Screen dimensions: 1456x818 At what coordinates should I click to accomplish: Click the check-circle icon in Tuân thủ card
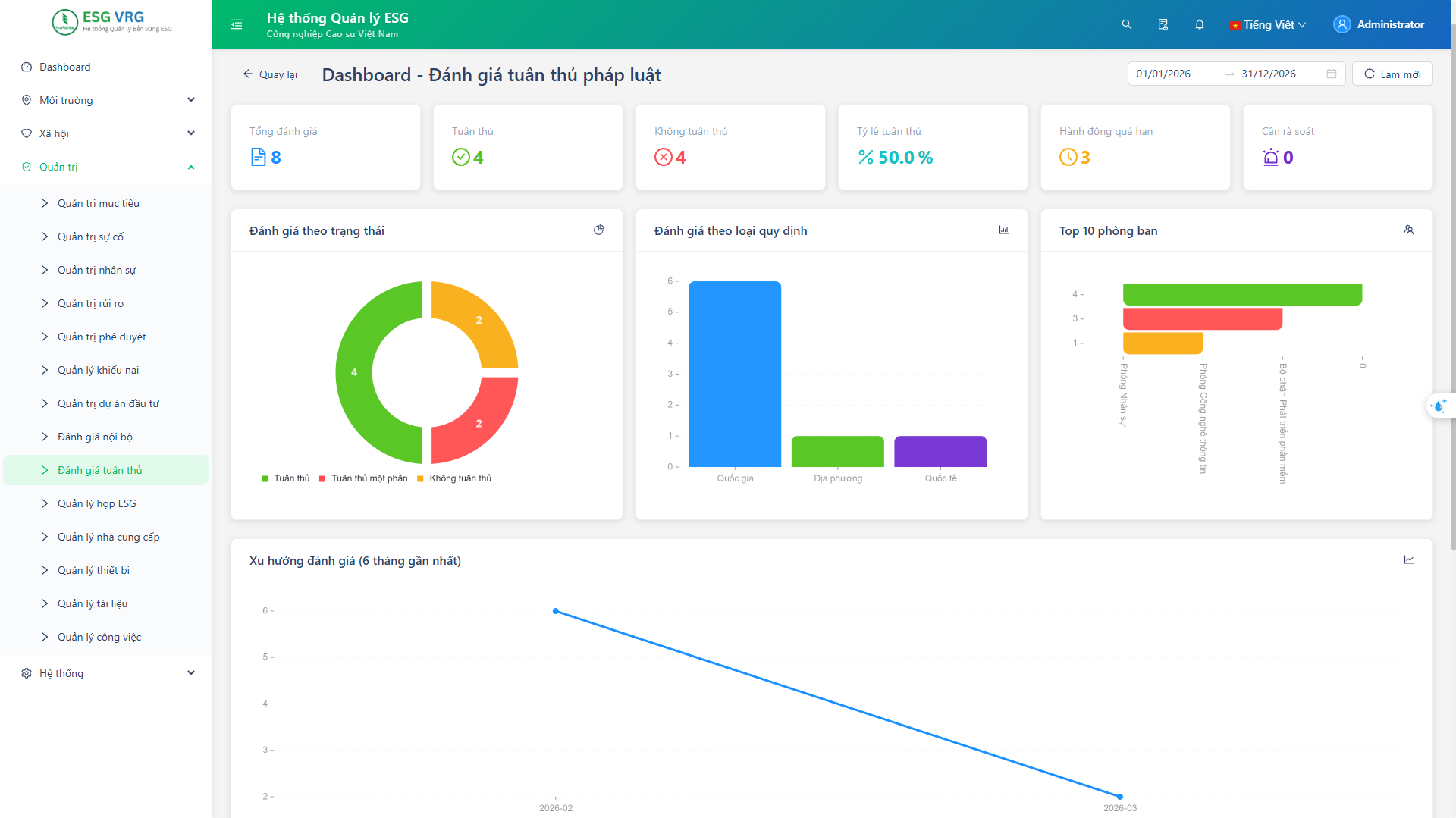click(461, 157)
